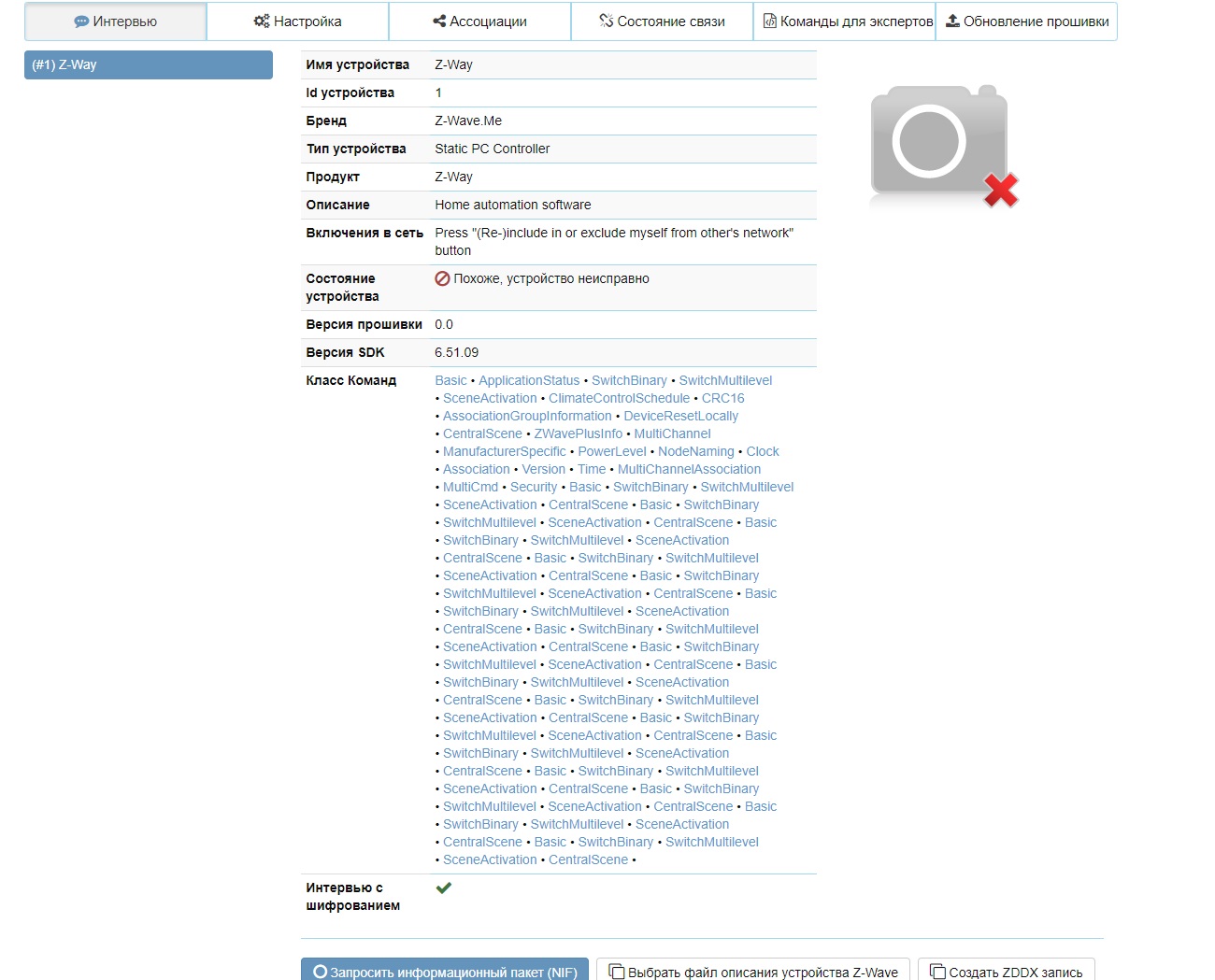Click the inclusion instructions text starting with Press
This screenshot has height=980, width=1215.
614,241
